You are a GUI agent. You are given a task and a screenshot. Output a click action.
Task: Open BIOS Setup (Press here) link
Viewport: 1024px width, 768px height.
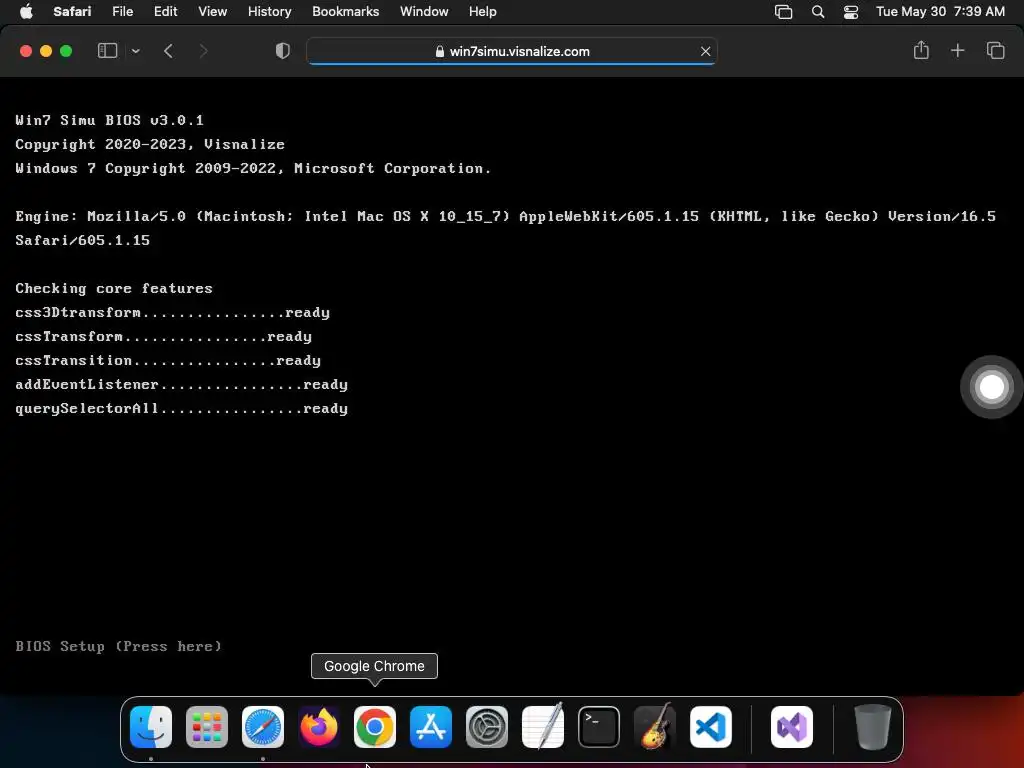click(x=118, y=646)
